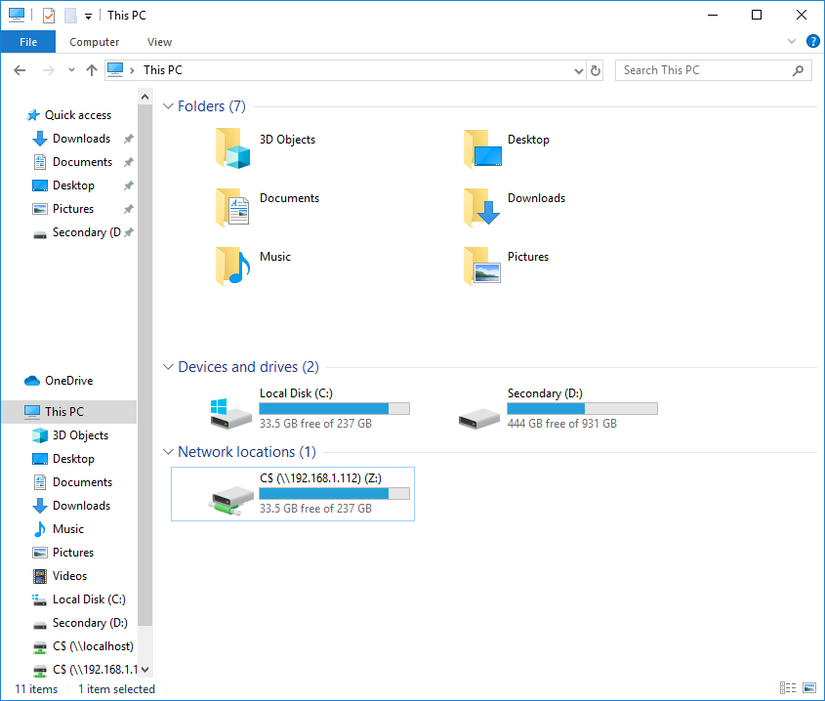Open recent locations dropdown arrow
Screen dimensions: 825x701
[72, 70]
